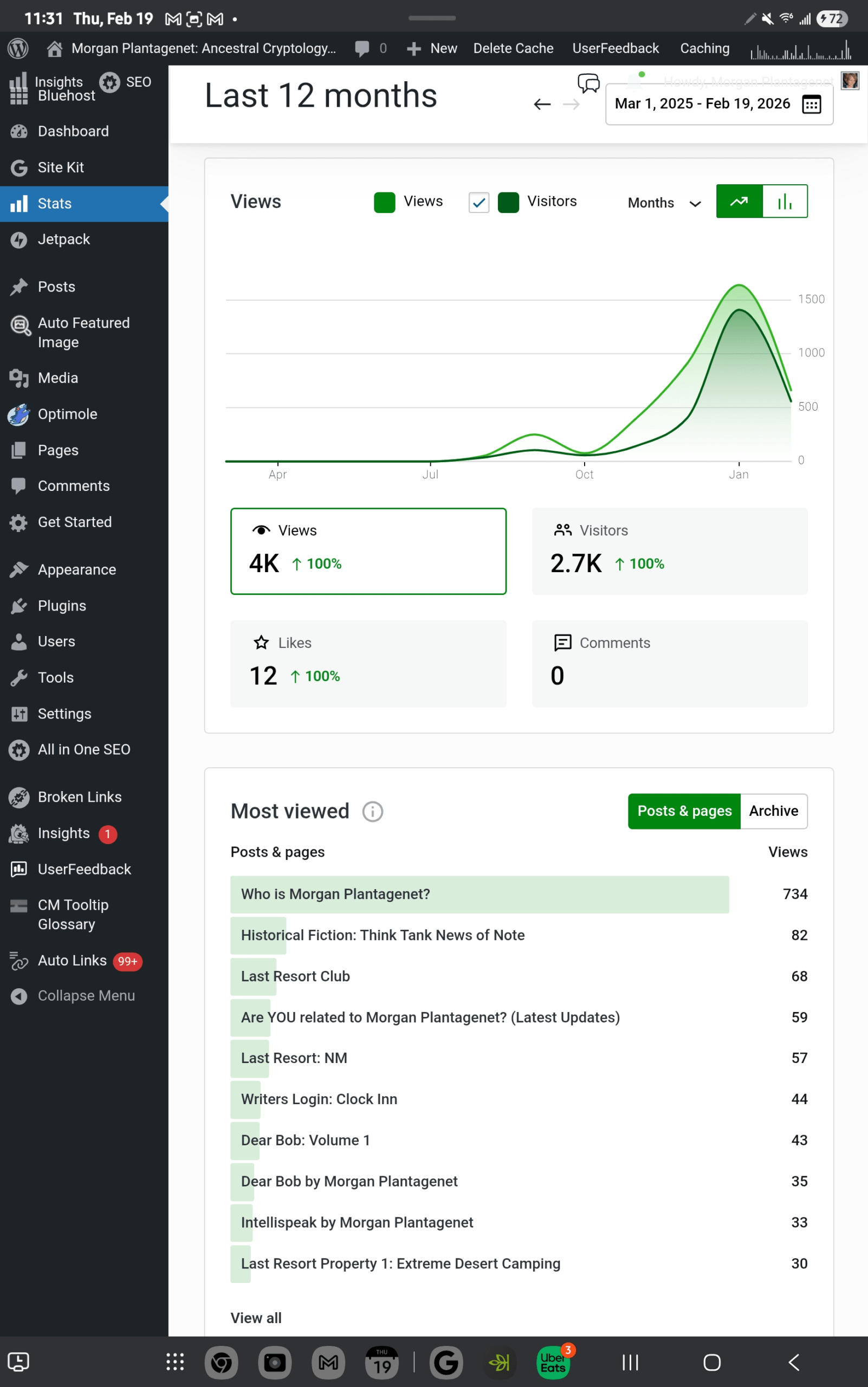
Task: Click Delete Cache in admin bar
Action: pyautogui.click(x=513, y=49)
